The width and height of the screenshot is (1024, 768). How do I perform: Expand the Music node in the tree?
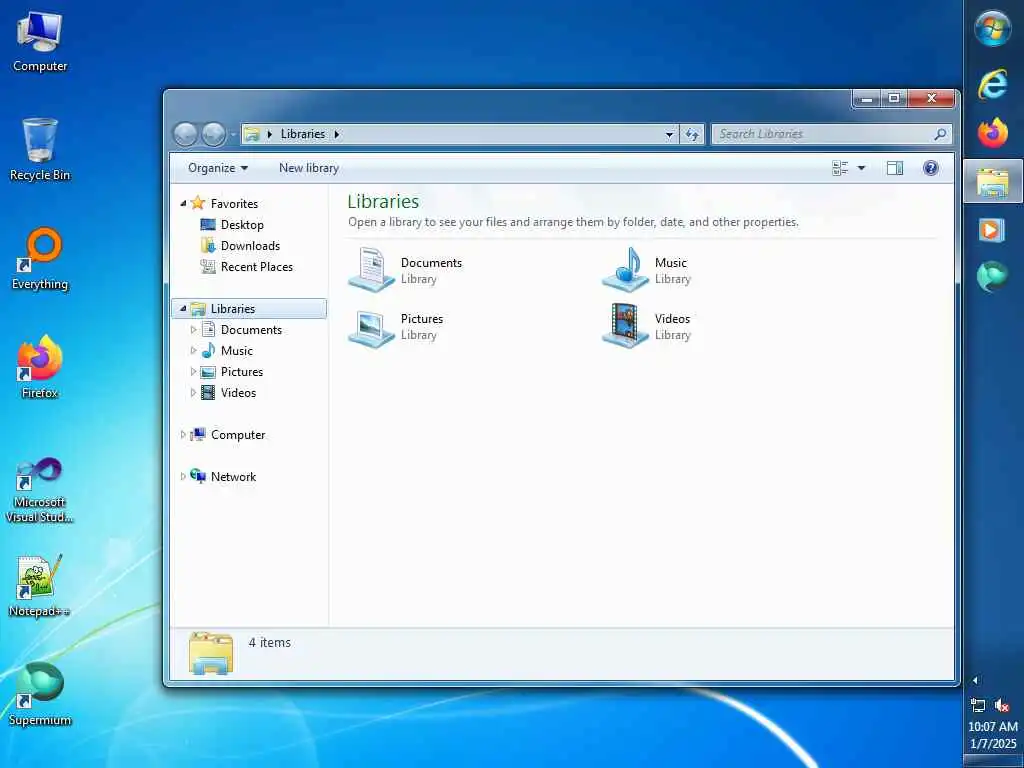[193, 351]
